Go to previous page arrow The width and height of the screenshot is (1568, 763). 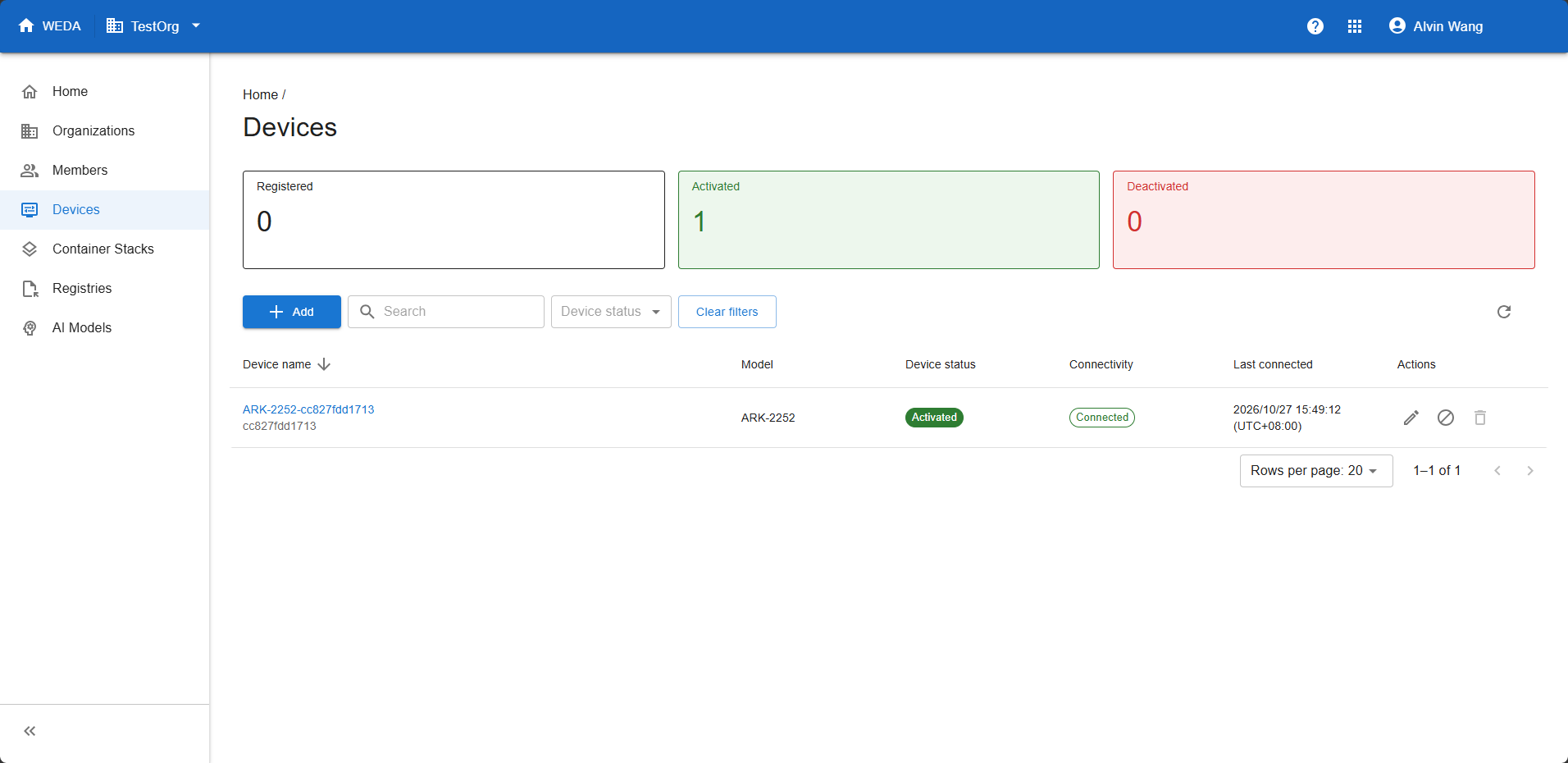(1497, 471)
